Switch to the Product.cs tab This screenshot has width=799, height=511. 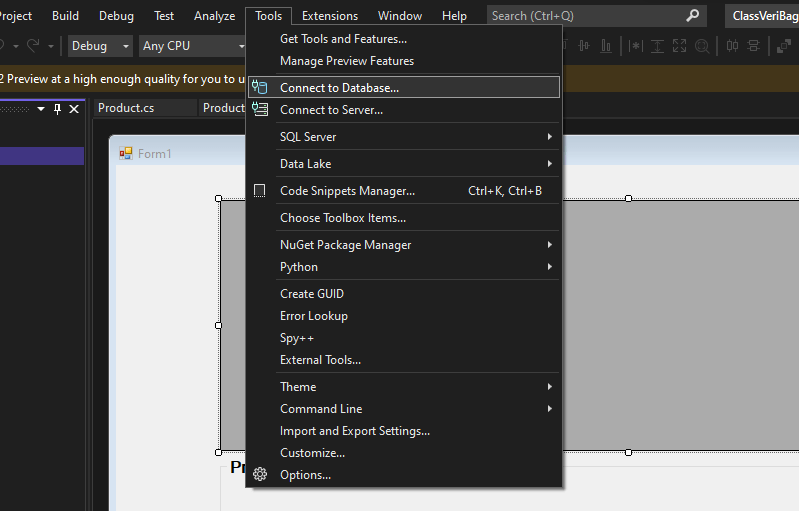(x=145, y=108)
